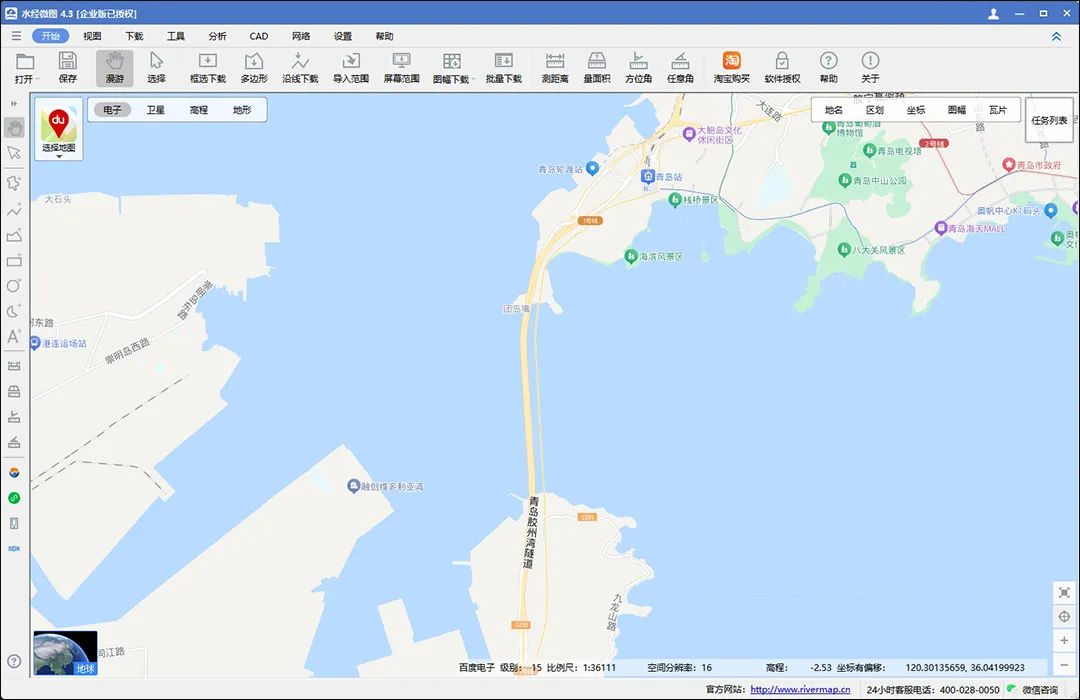Viewport: 1080px width, 700px height.
Task: Open 图幅下载 map sheet download
Action: (452, 68)
